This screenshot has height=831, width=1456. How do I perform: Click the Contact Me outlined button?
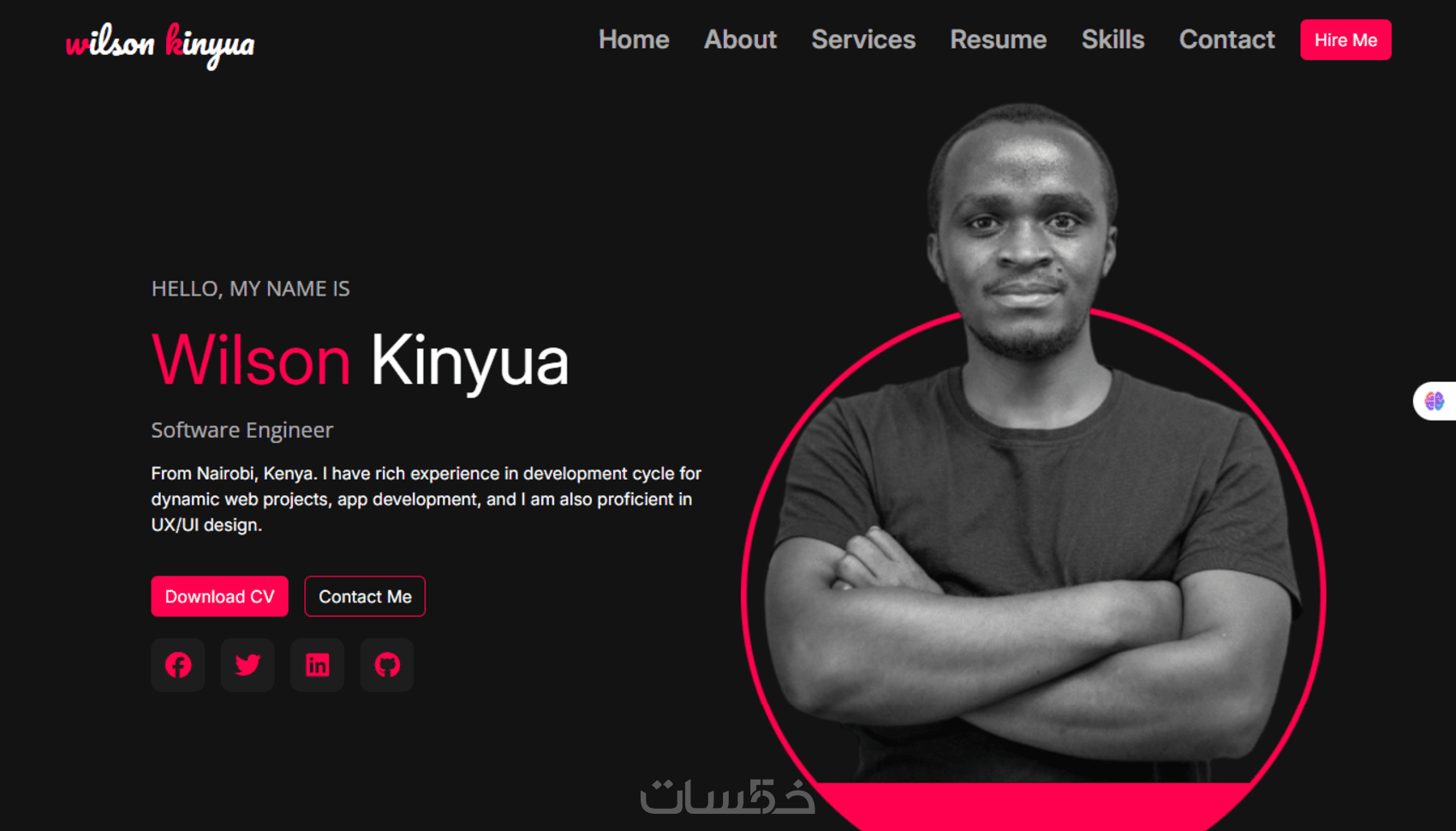pyautogui.click(x=365, y=596)
